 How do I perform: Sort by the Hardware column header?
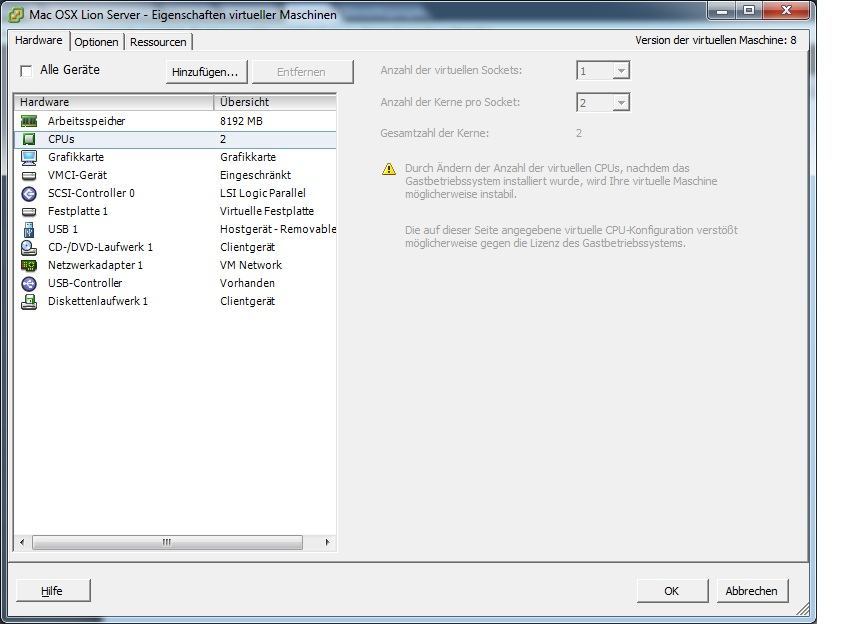114,102
